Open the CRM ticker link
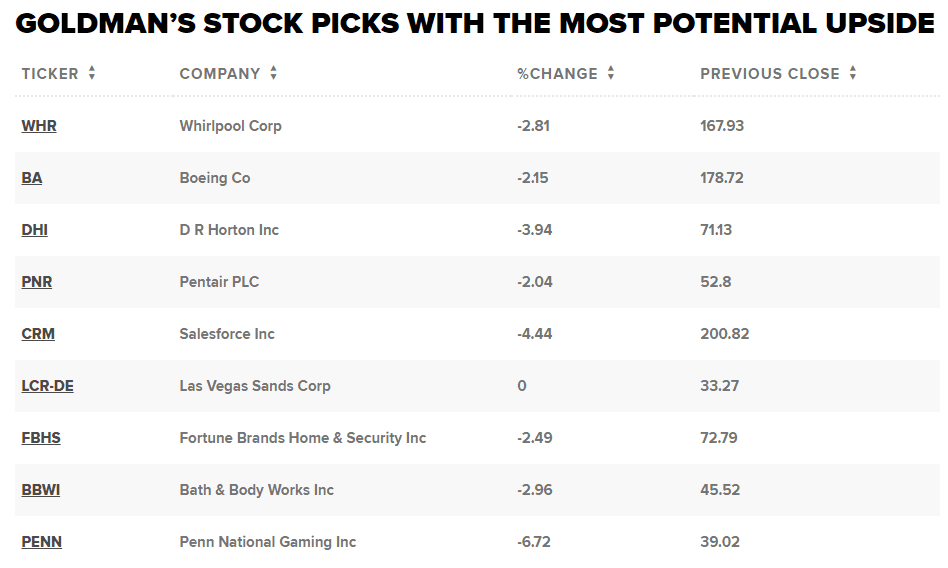The width and height of the screenshot is (948, 568). click(x=38, y=334)
